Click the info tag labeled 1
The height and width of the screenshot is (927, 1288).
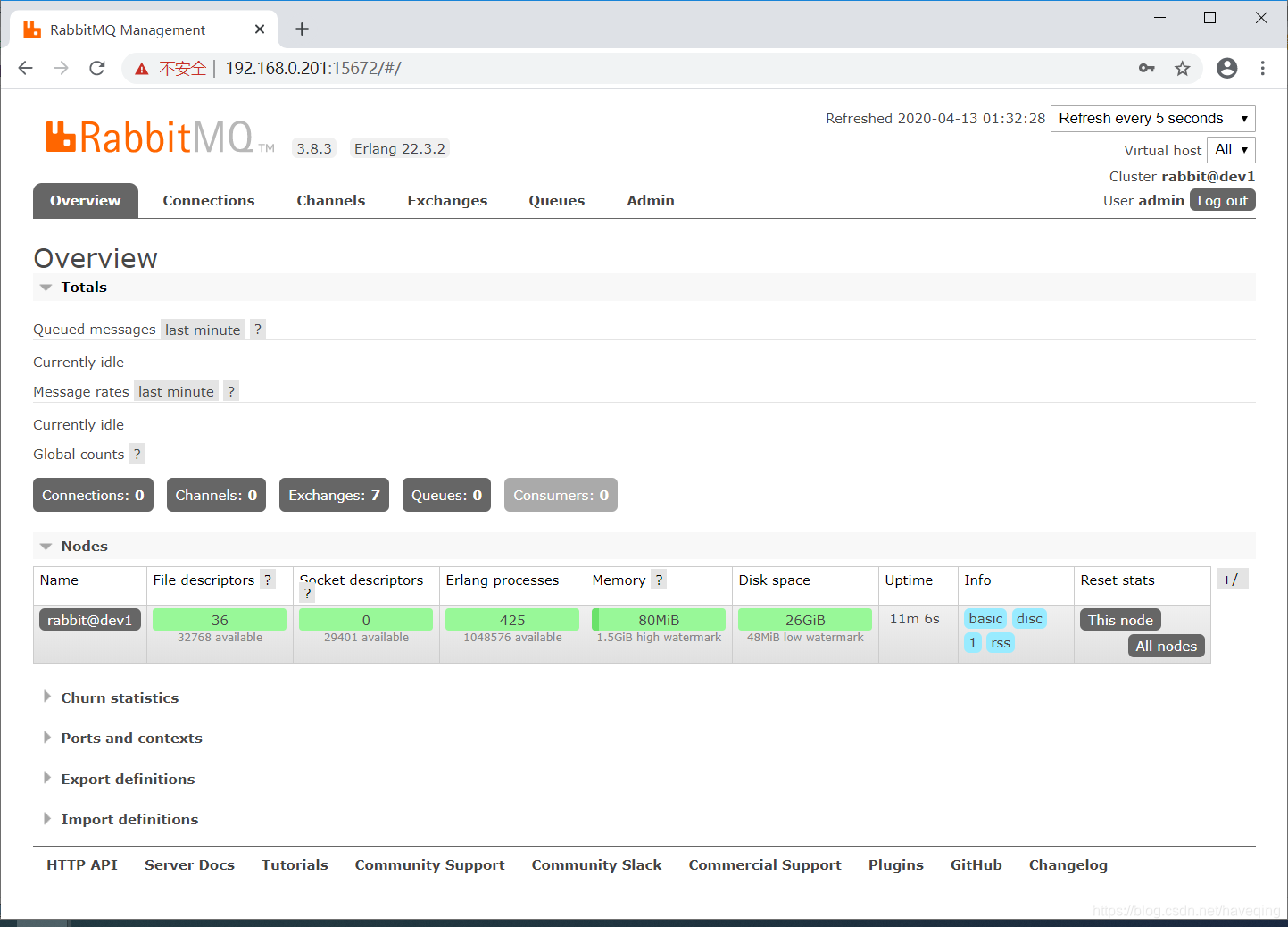click(x=973, y=643)
